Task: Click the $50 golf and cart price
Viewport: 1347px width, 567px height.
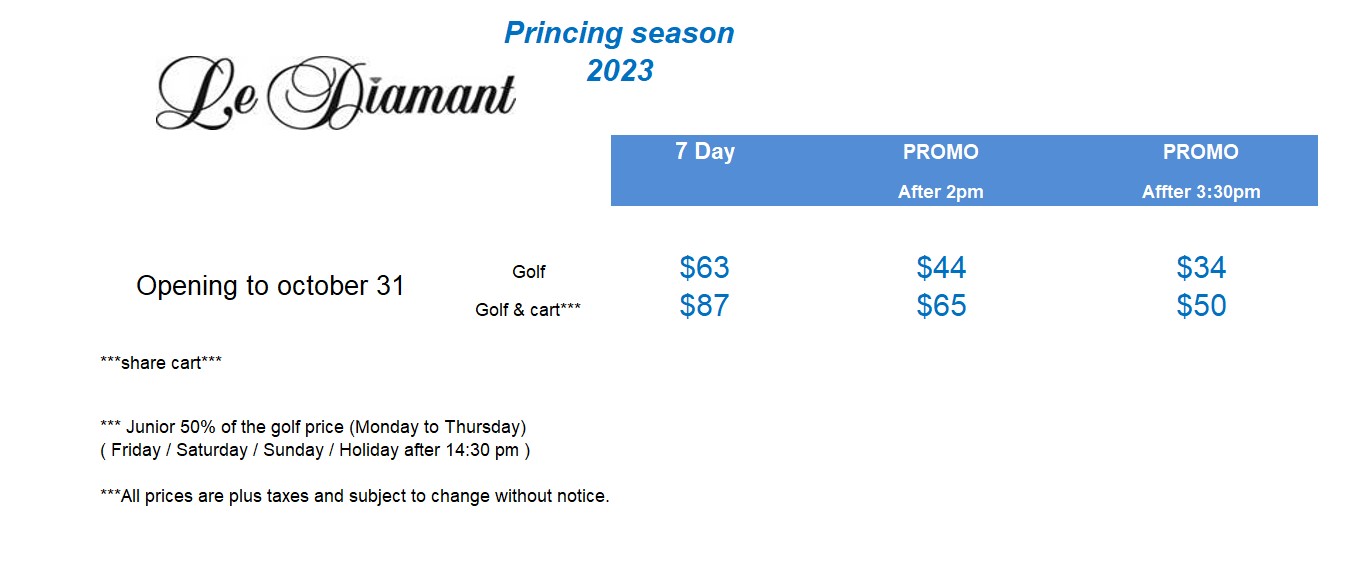Action: (1202, 306)
